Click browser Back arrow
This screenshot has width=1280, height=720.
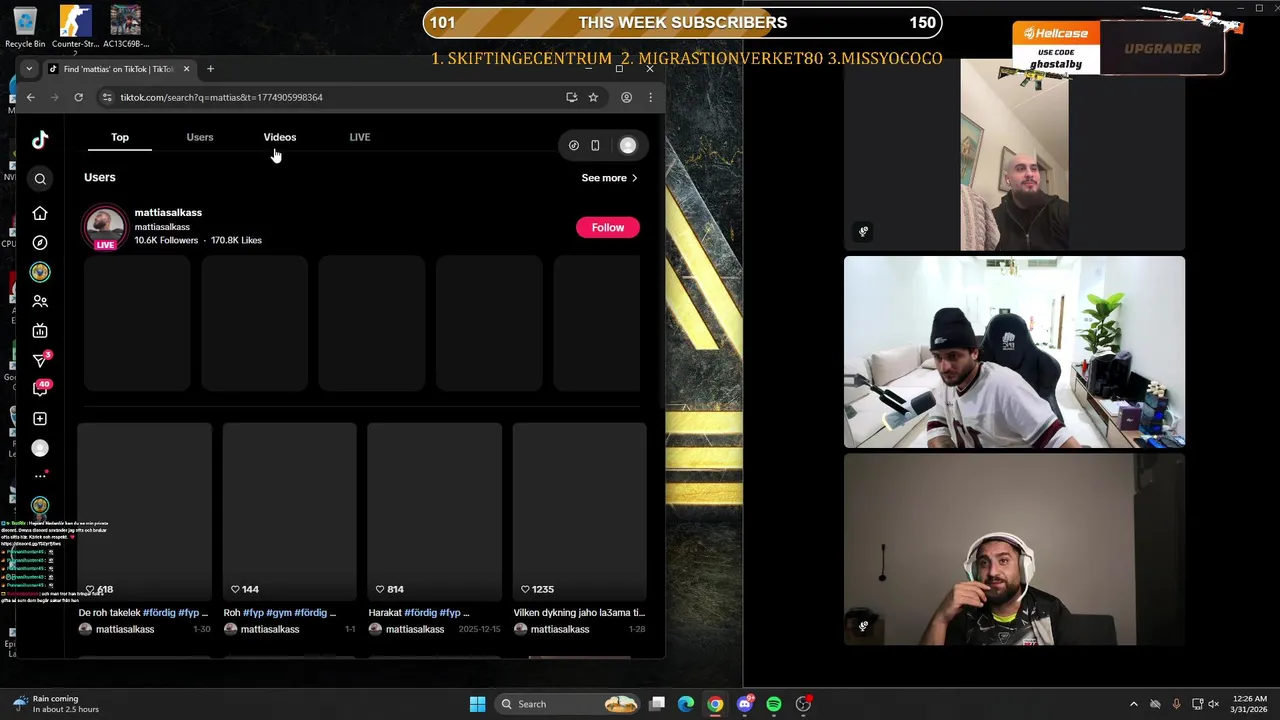click(31, 97)
